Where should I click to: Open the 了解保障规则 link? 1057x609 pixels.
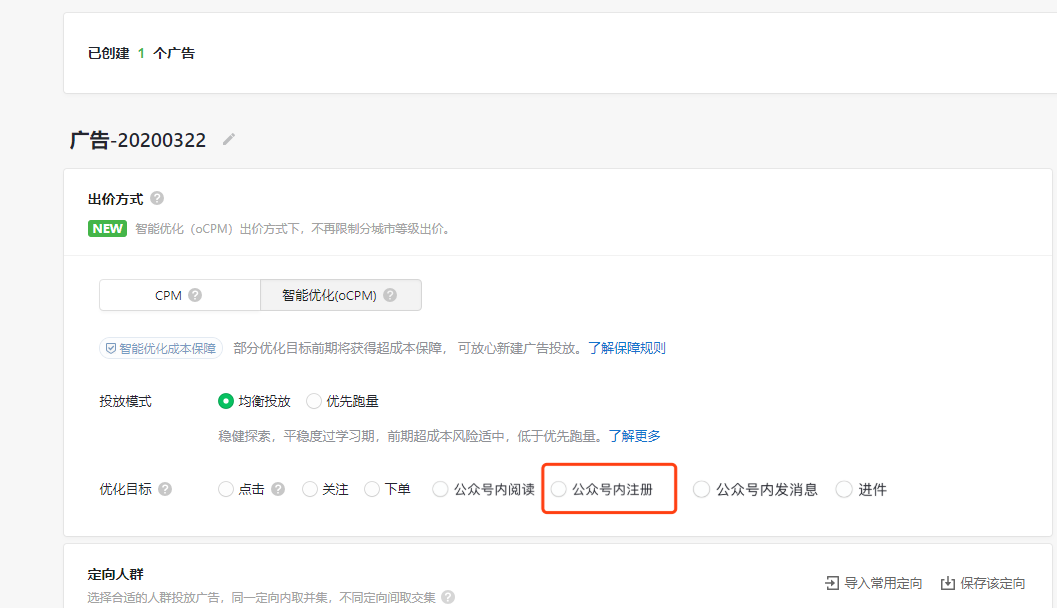pos(626,348)
